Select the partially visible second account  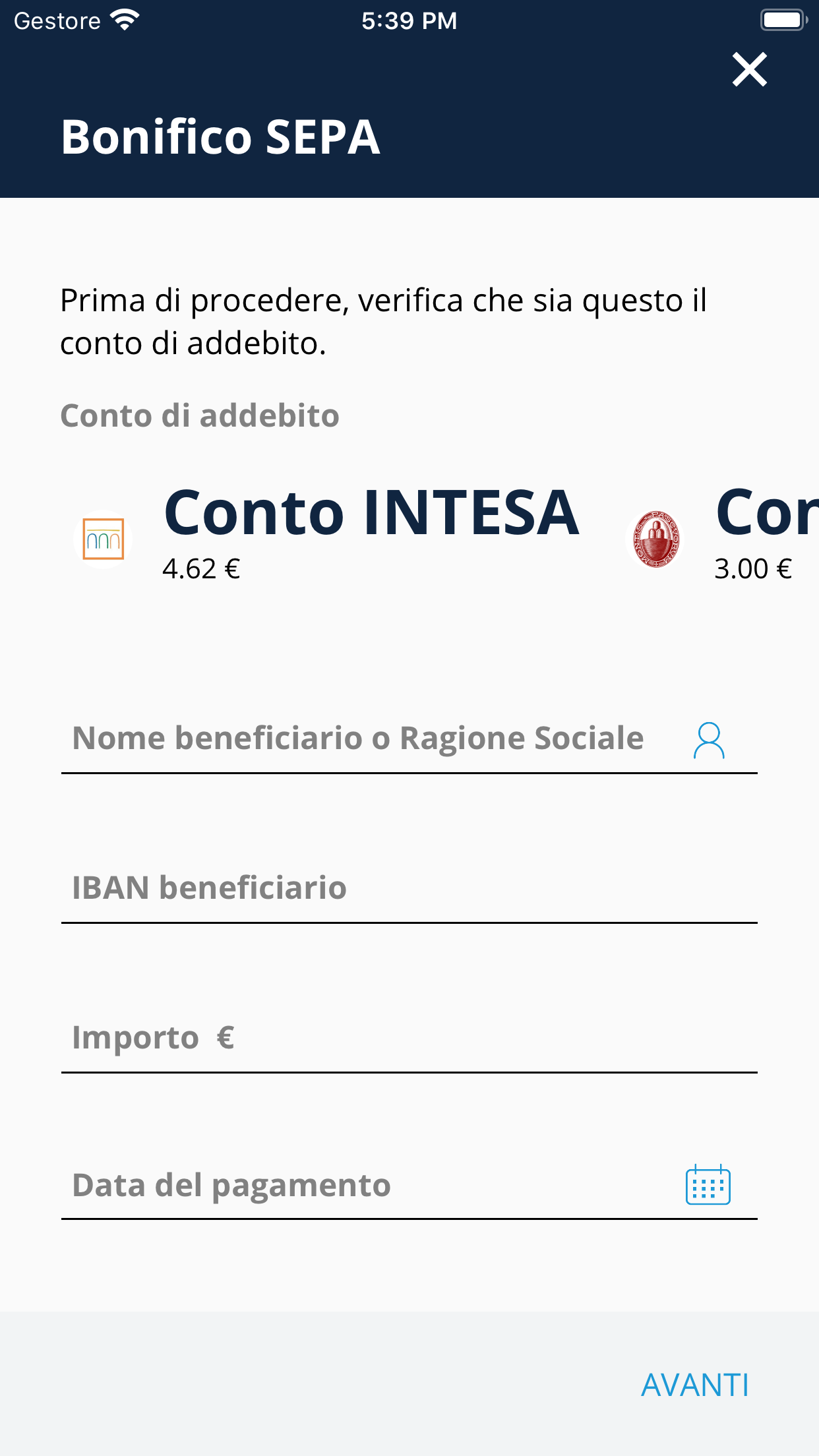pyautogui.click(x=766, y=513)
